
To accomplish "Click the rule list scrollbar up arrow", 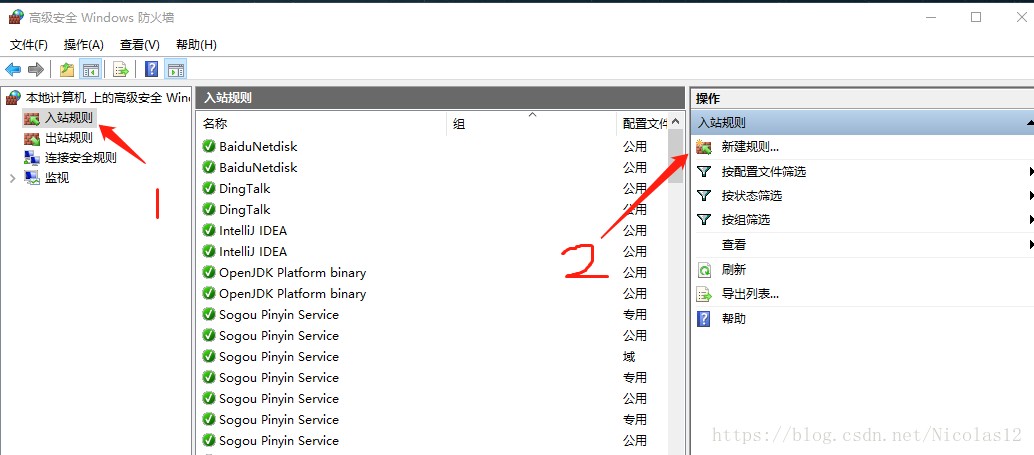I will (x=675, y=122).
